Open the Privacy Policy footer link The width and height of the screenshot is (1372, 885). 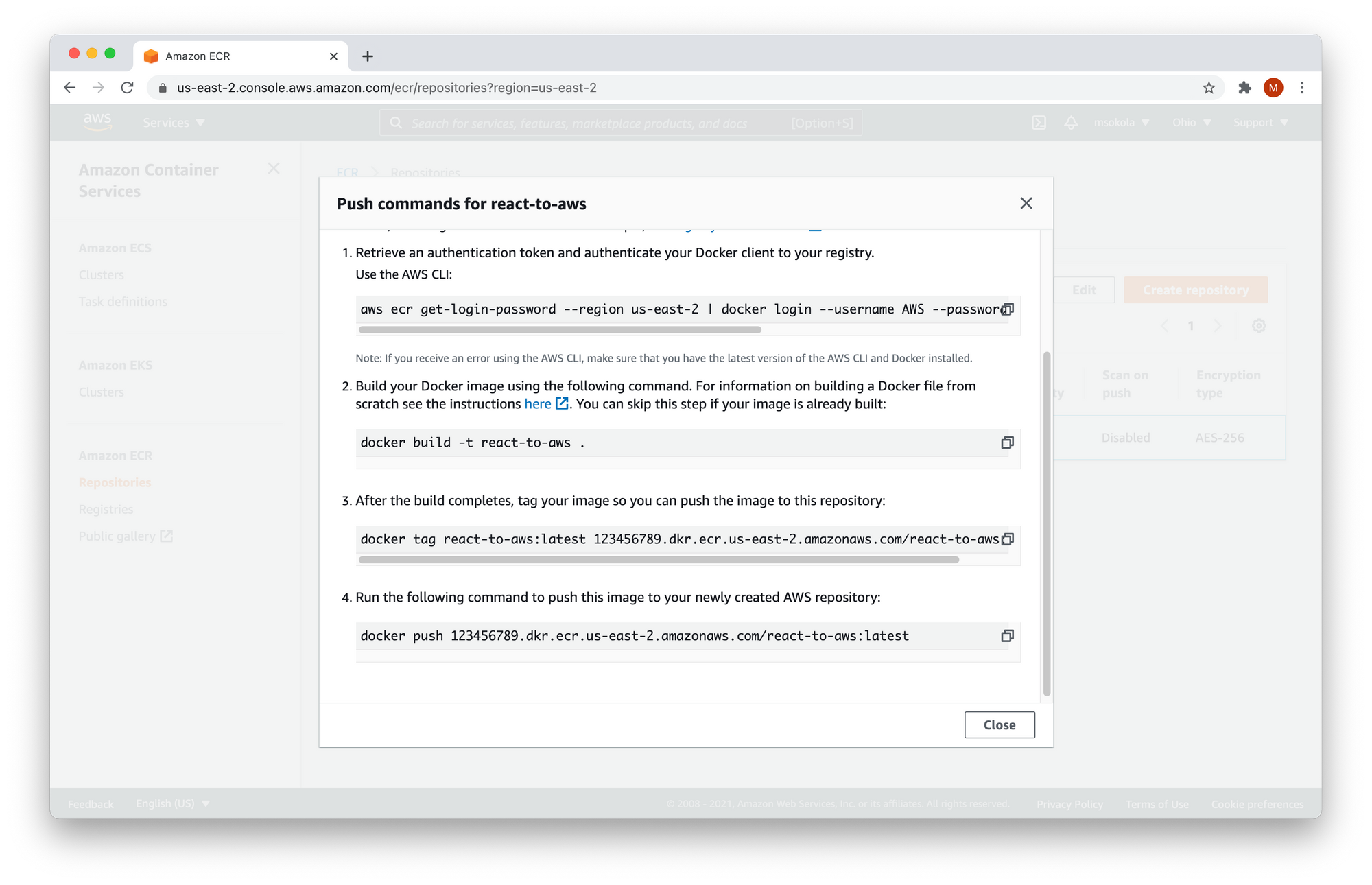1069,804
